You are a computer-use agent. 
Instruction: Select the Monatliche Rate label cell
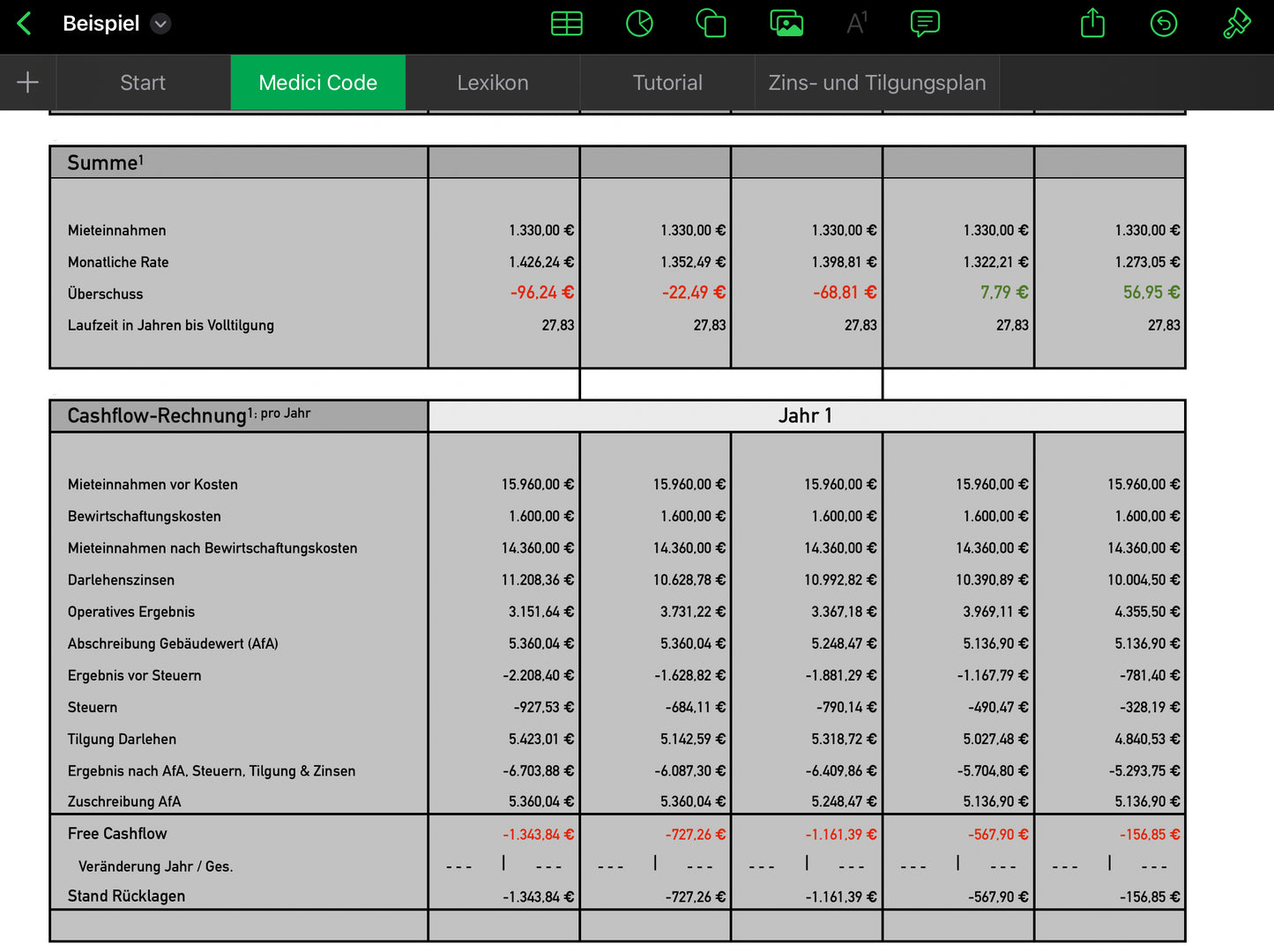[118, 263]
